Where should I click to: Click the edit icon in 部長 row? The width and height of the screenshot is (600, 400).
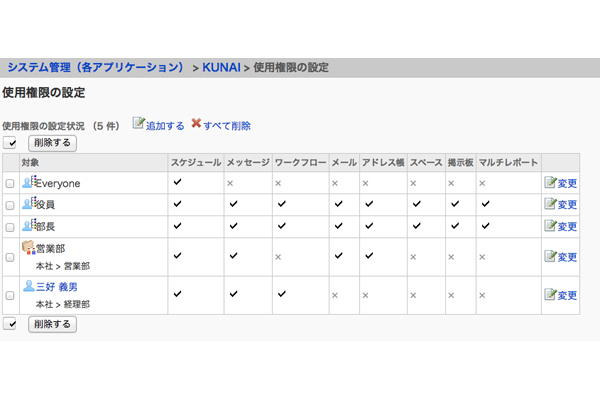[x=550, y=226]
